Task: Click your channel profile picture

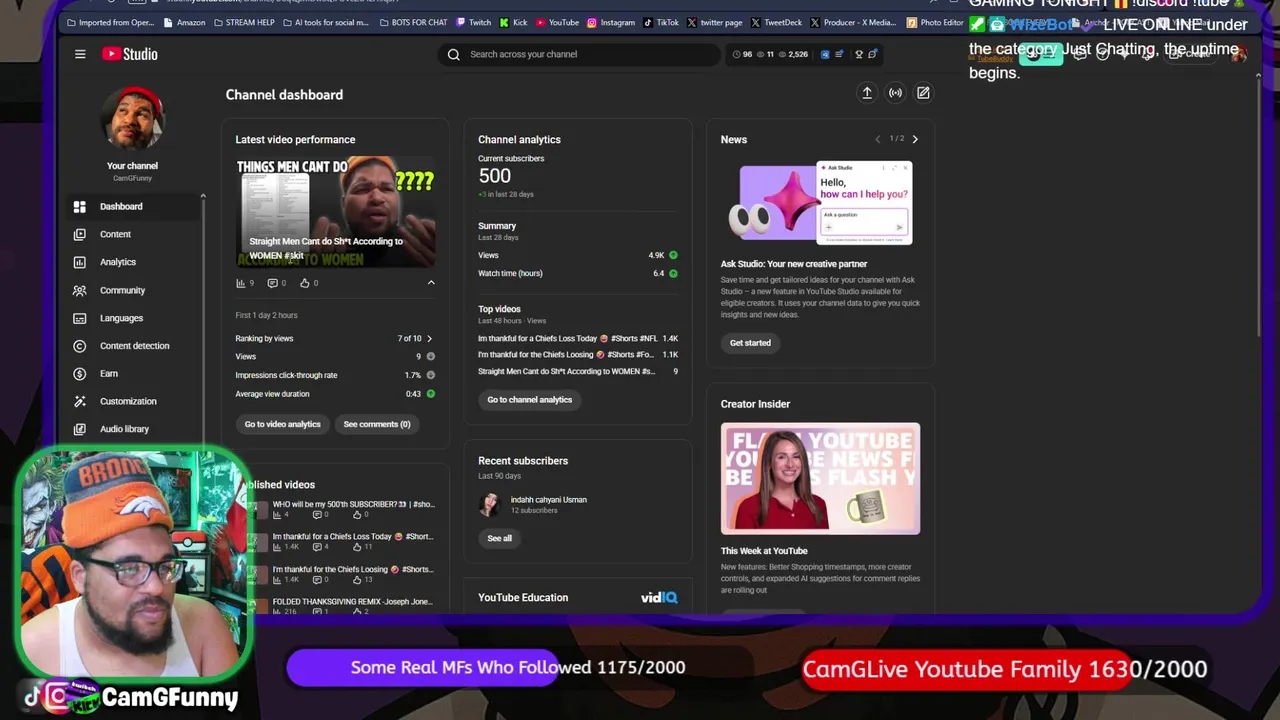Action: [132, 118]
